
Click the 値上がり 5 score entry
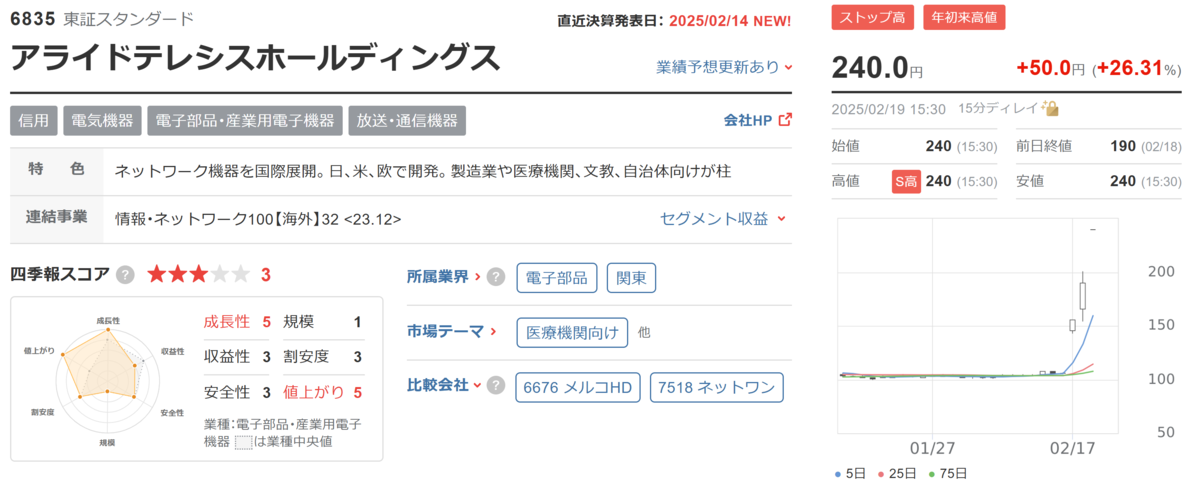(323, 392)
